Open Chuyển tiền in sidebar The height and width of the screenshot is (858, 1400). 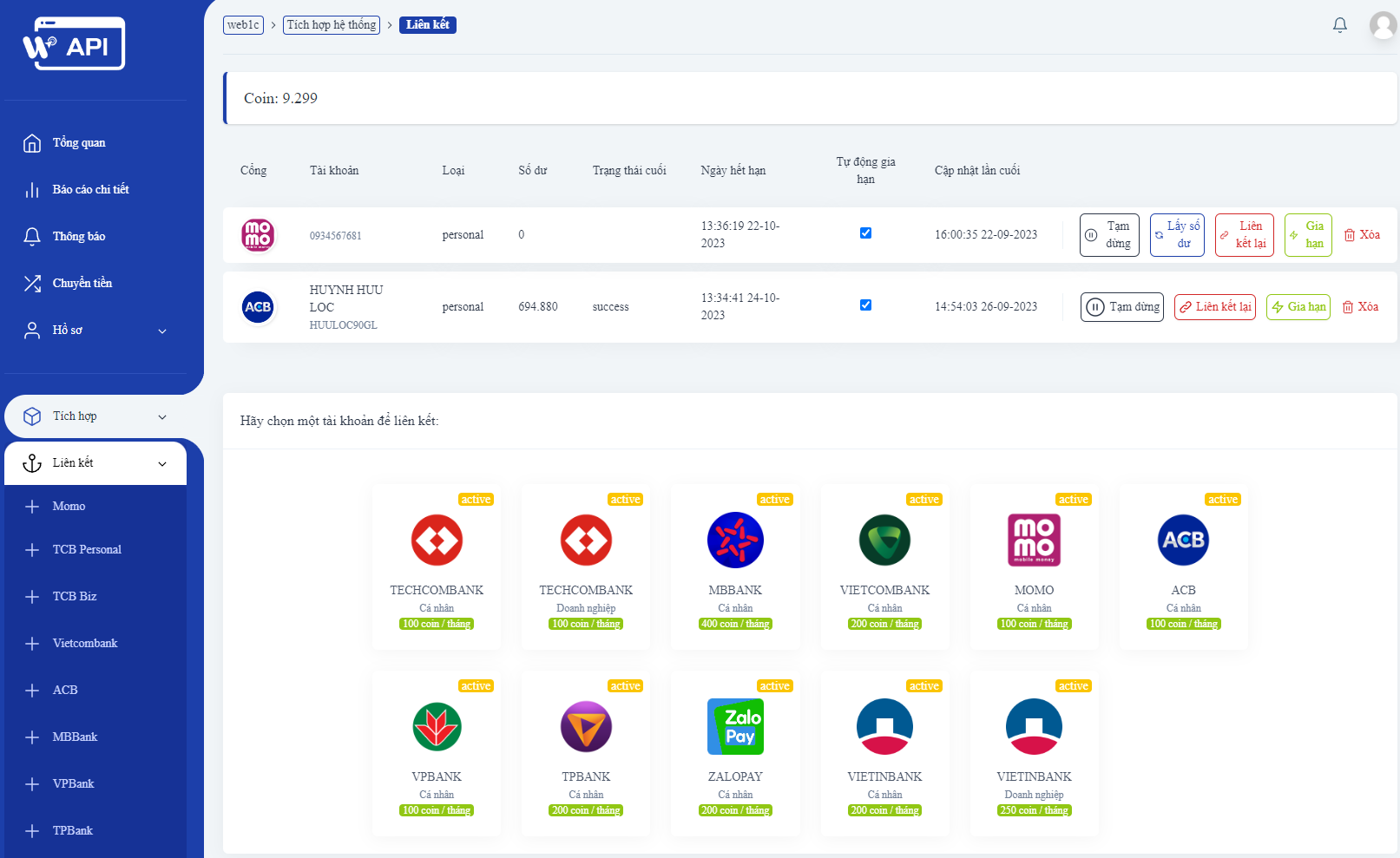pos(82,284)
